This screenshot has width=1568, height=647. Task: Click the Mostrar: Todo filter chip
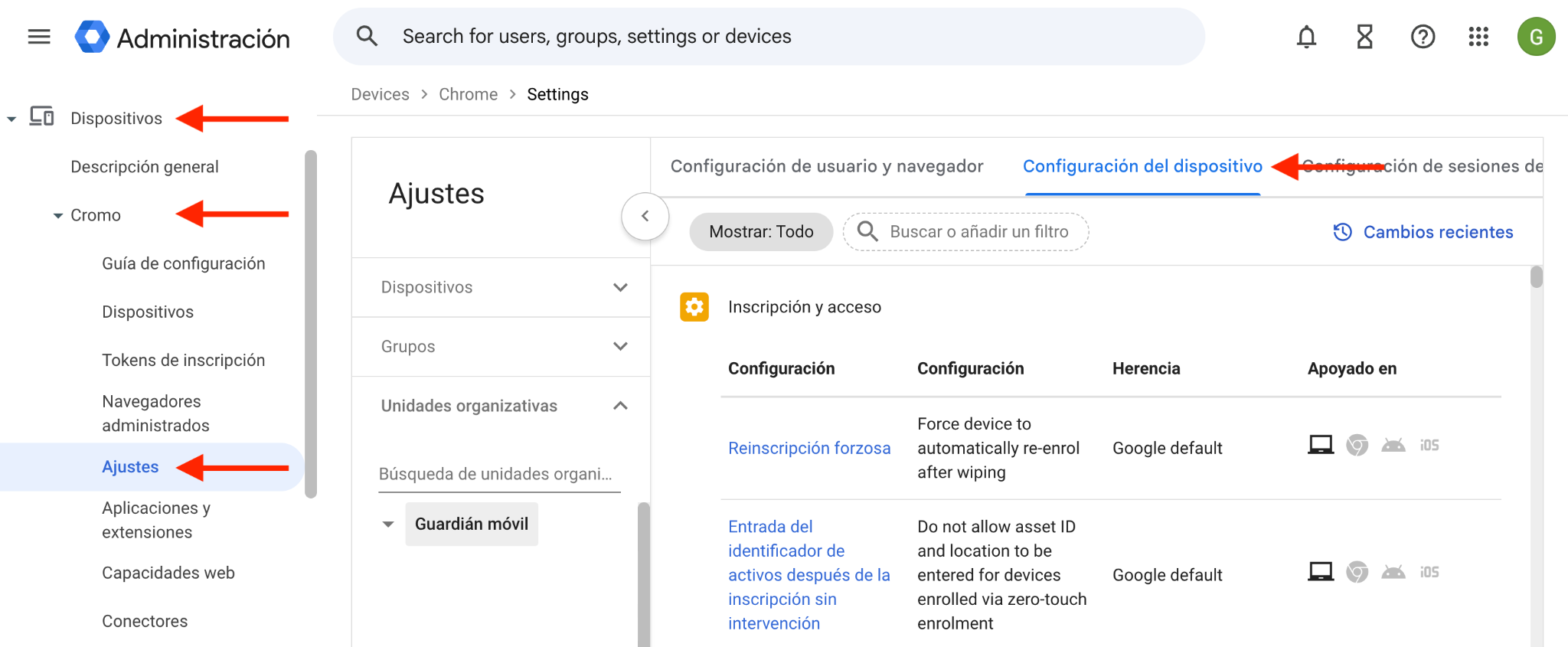click(761, 232)
